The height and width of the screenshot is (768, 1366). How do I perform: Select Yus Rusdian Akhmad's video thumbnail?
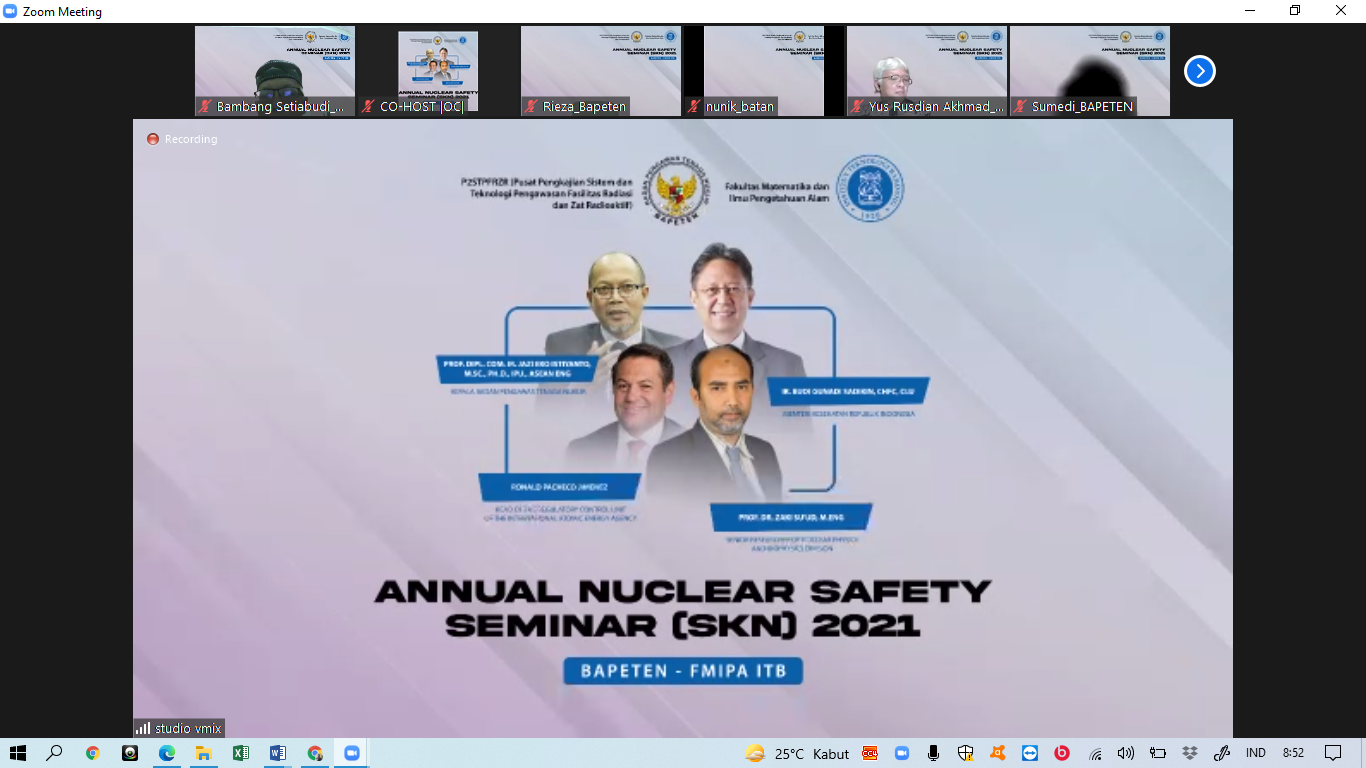927,71
